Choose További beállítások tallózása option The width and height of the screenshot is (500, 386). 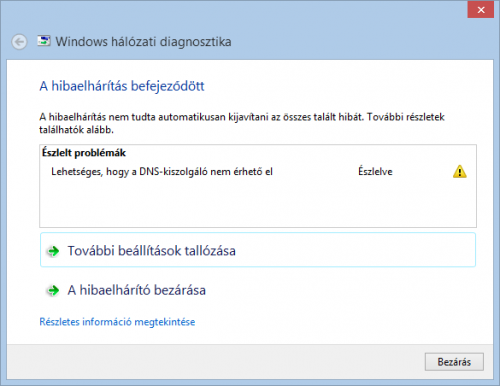pyautogui.click(x=258, y=250)
